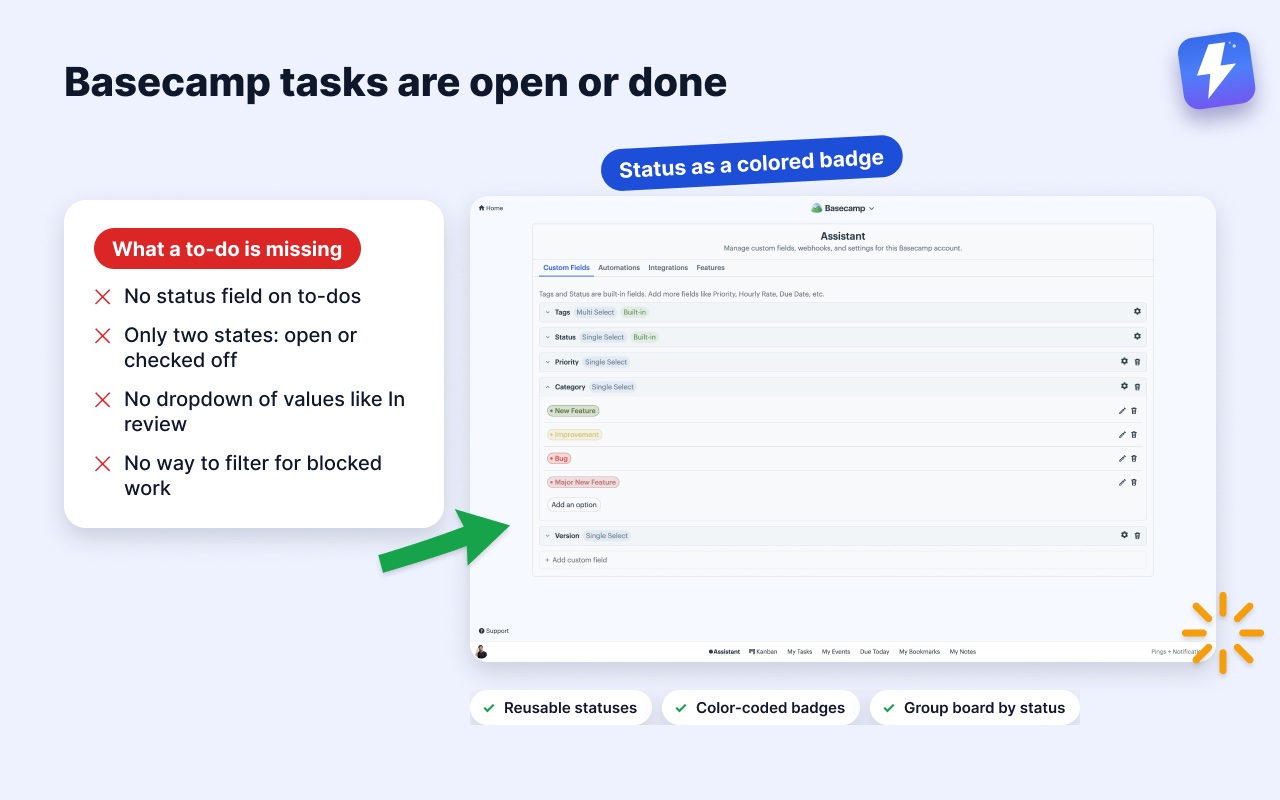Edit the Bug option pencil
1280x800 pixels.
[x=1122, y=459]
